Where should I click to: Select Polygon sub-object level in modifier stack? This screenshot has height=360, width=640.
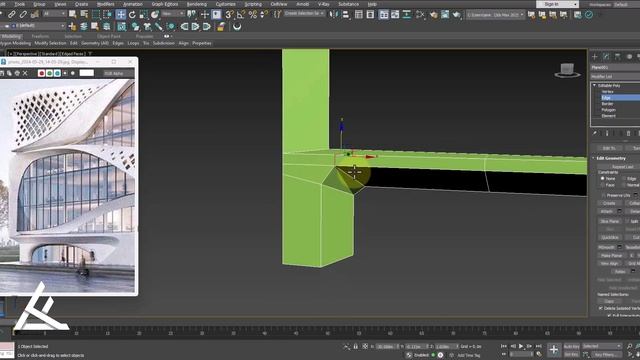click(x=608, y=110)
